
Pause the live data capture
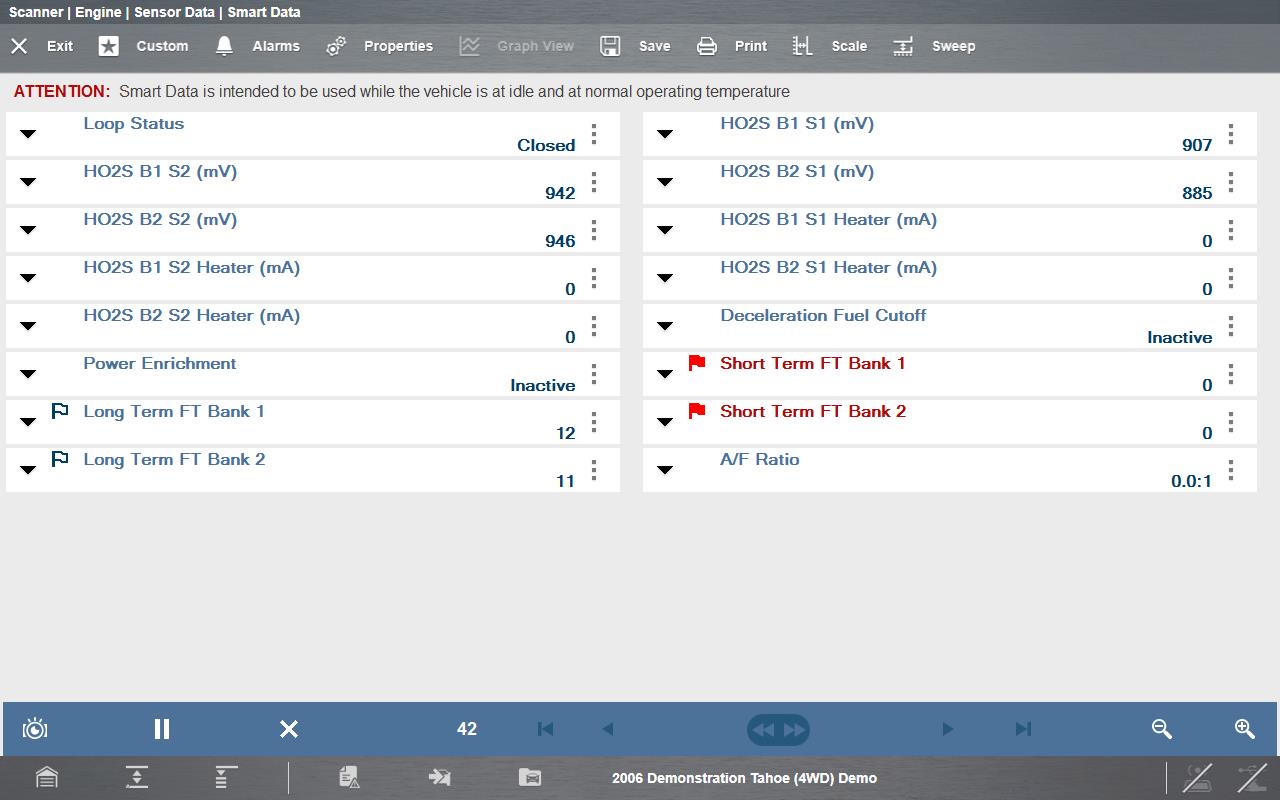click(x=162, y=729)
